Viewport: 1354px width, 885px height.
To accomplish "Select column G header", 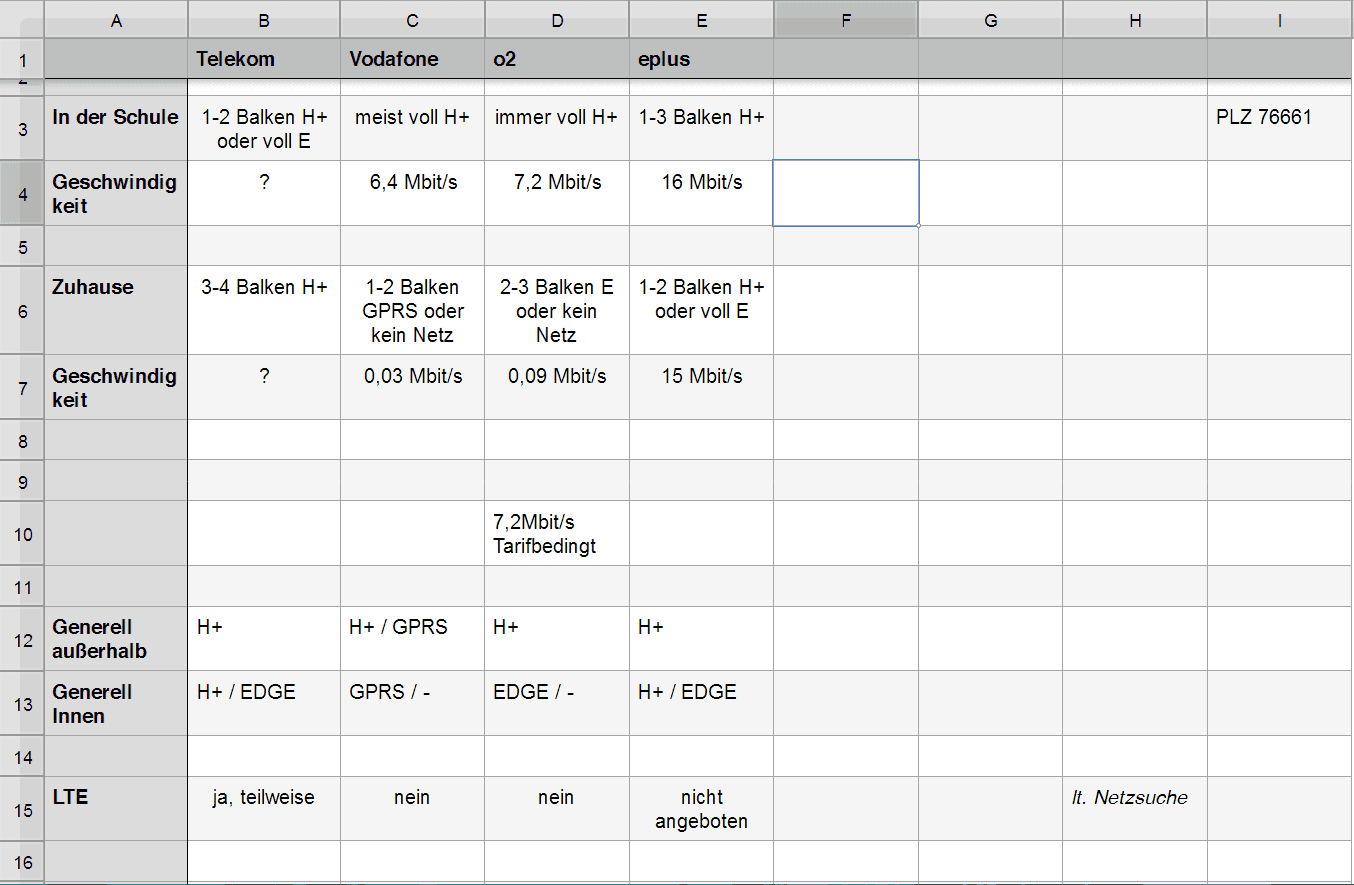I will pyautogui.click(x=990, y=20).
